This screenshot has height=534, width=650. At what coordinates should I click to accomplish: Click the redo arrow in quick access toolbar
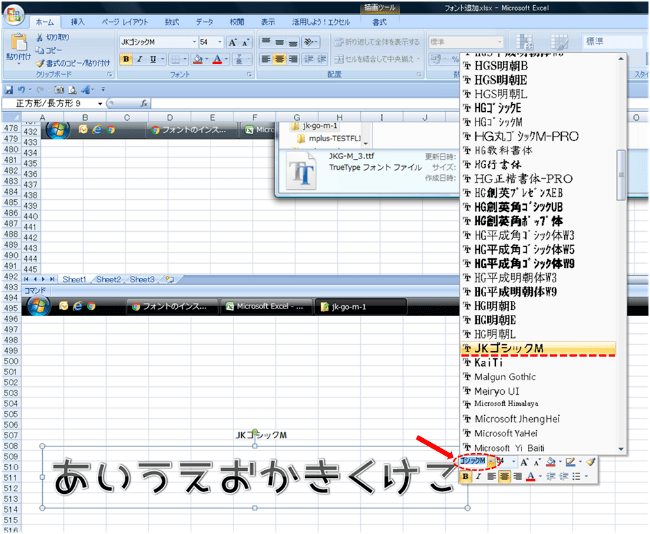pyautogui.click(x=40, y=90)
